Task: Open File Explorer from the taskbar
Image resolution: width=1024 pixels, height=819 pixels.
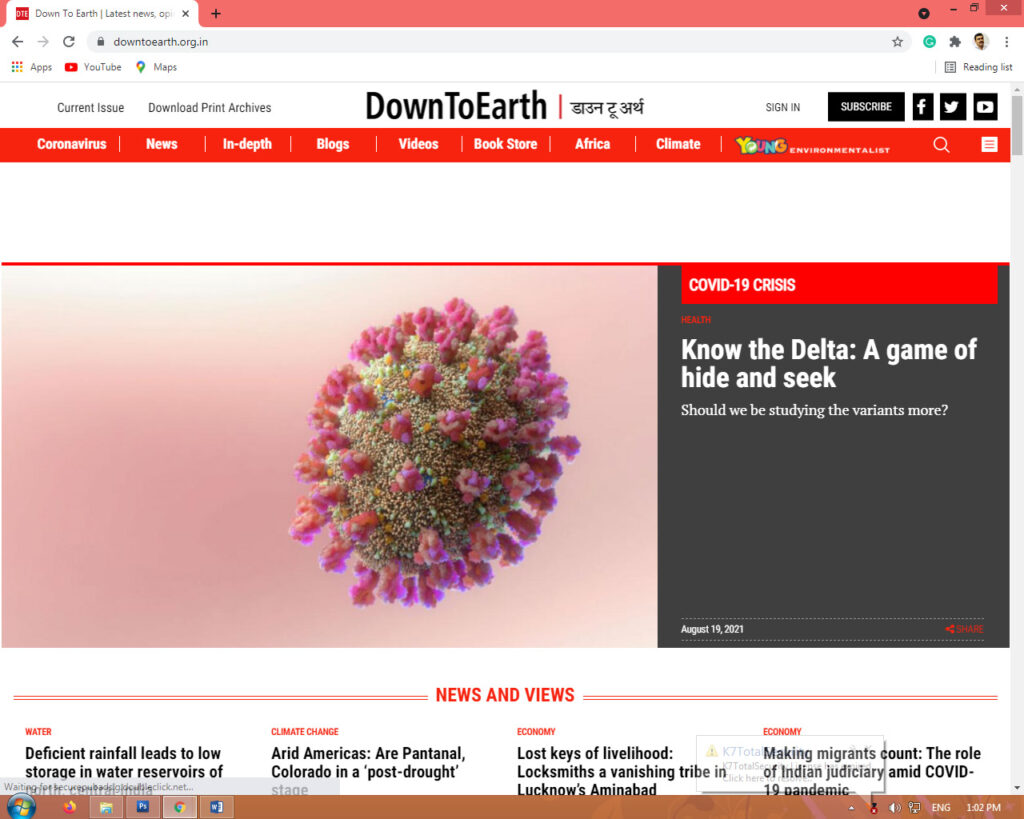Action: point(105,807)
